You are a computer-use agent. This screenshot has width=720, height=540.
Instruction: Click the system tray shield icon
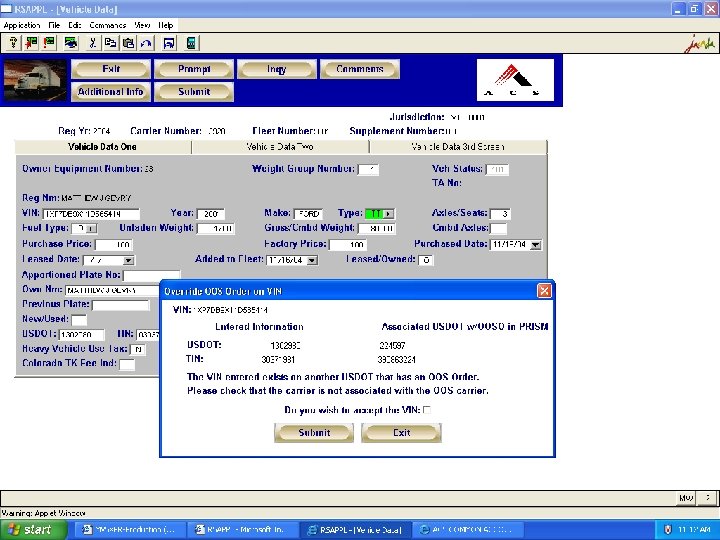tap(669, 530)
